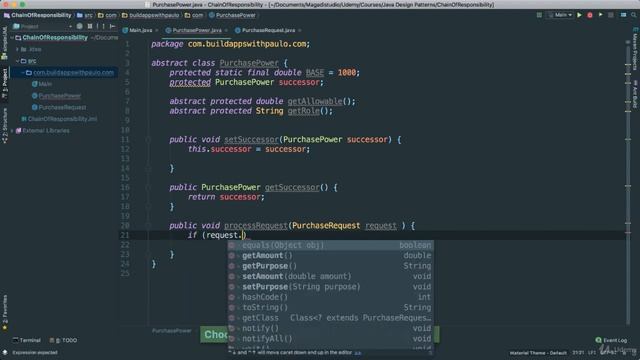Image resolution: width=640 pixels, height=360 pixels.
Task: Choose notifyAll() completion entry
Action: coord(330,339)
